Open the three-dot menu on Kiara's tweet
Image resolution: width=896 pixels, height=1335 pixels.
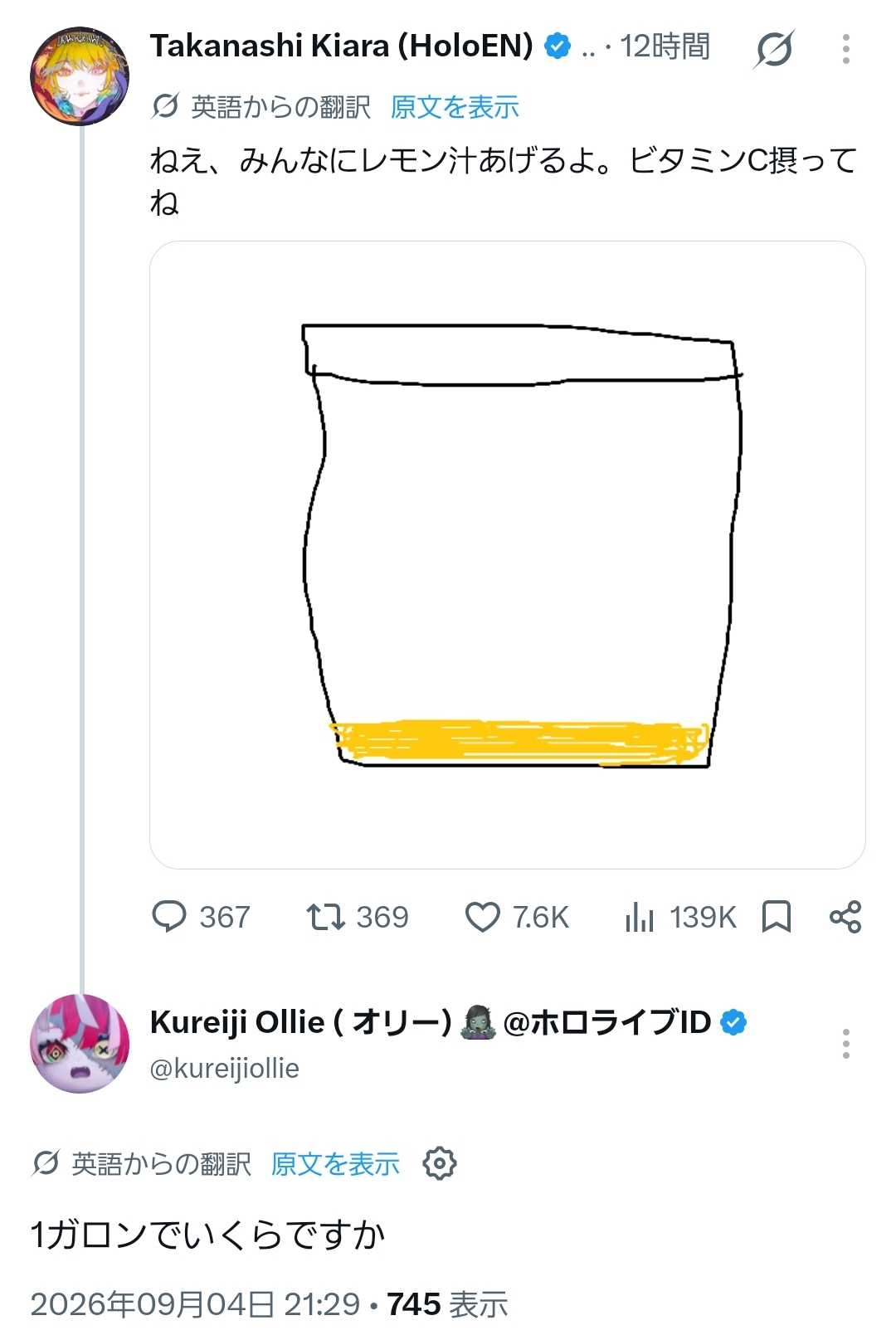[x=845, y=49]
